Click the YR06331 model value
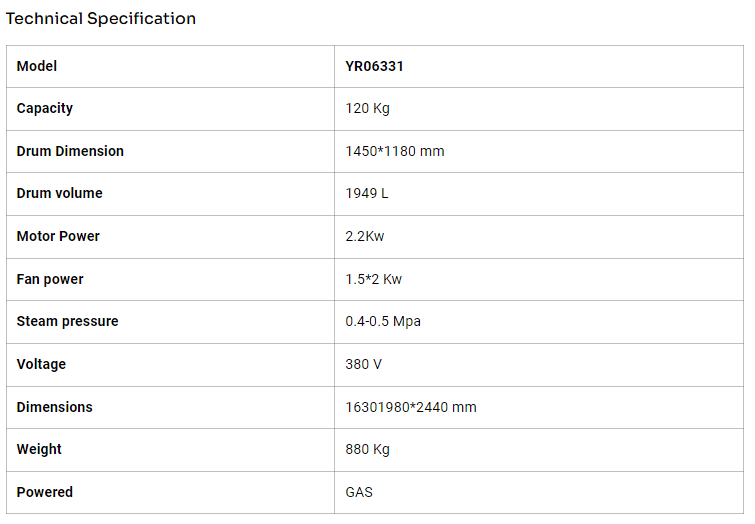Image resolution: width=755 pixels, height=524 pixels. coord(374,66)
